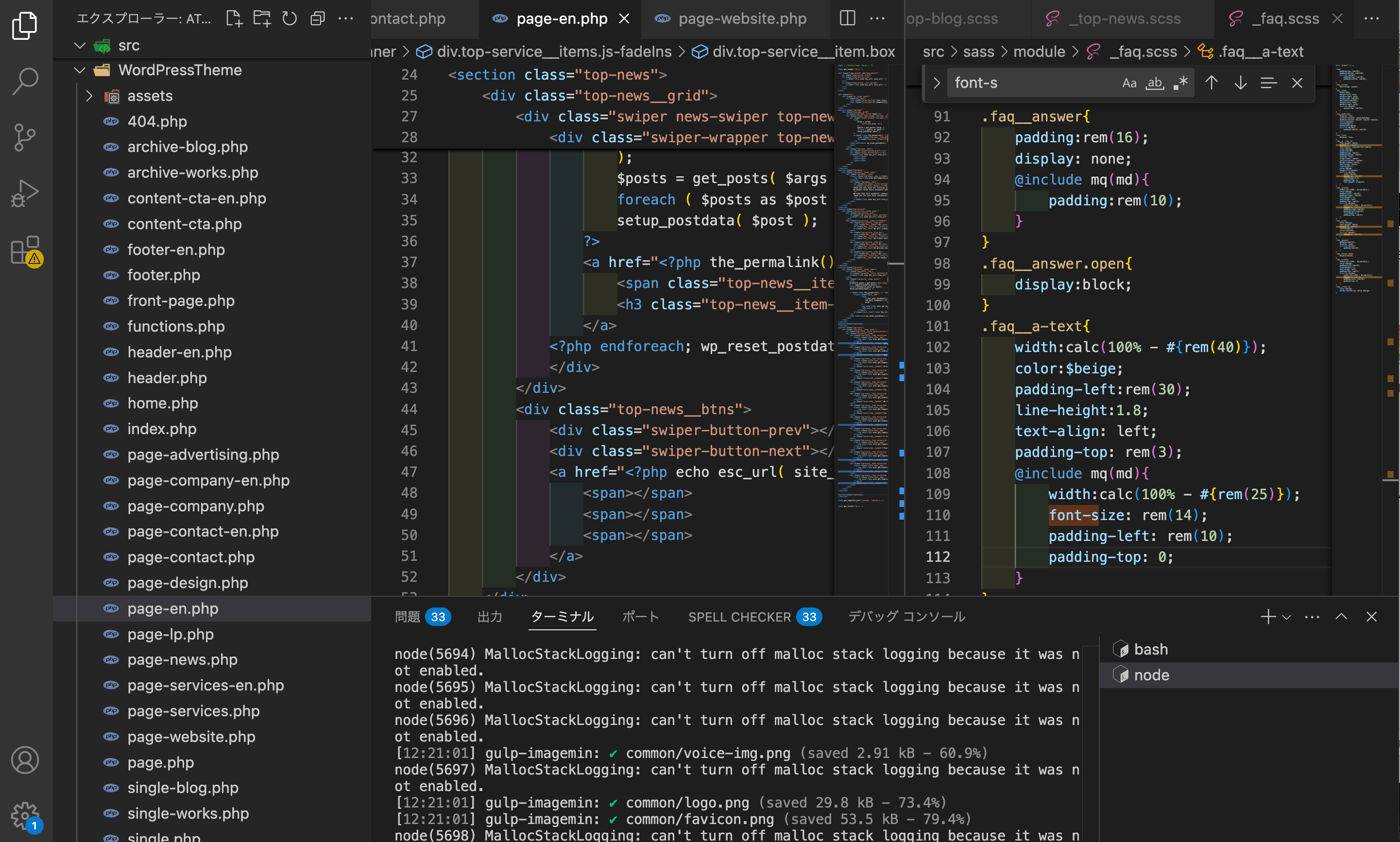Viewport: 1400px width, 842px height.
Task: Open the SPELL CHECKER panel tab
Action: tap(755, 617)
